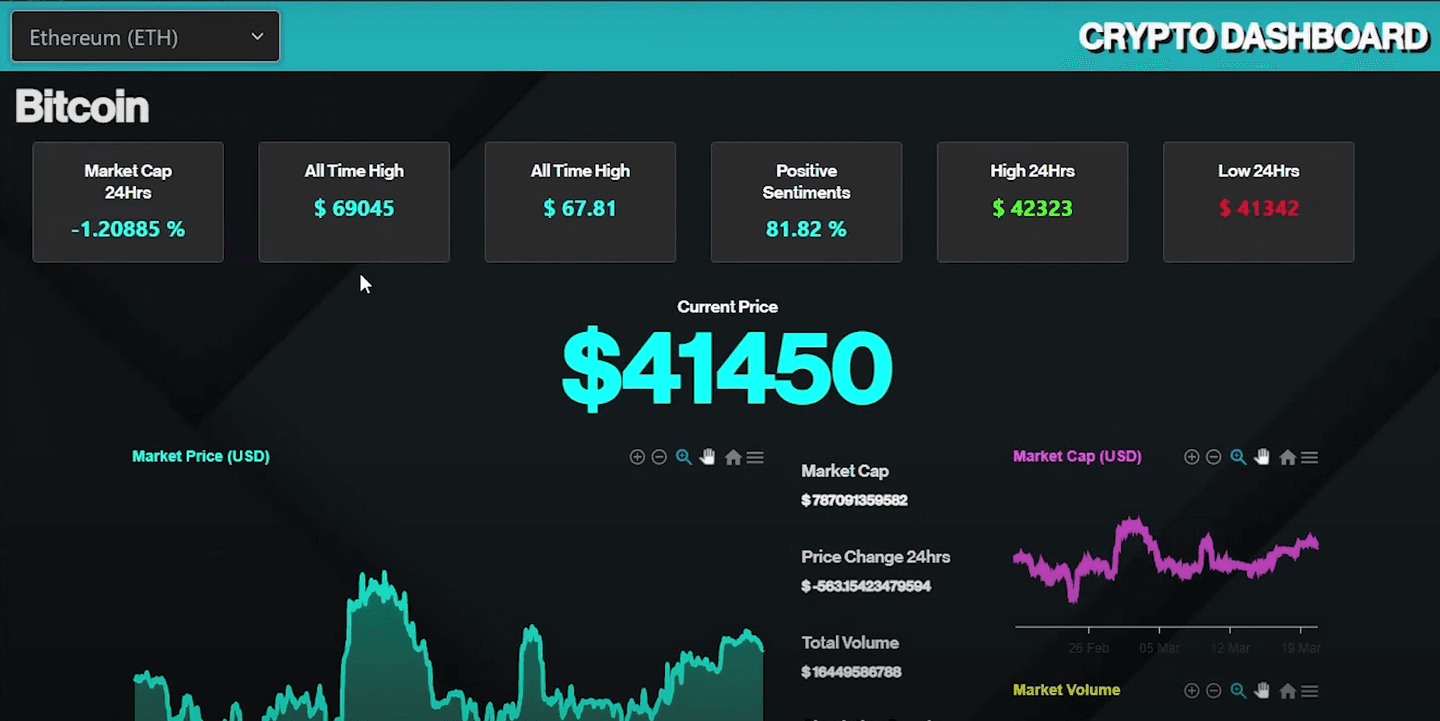Click the $787091359582 market cap value
This screenshot has height=721, width=1440.
click(x=854, y=500)
